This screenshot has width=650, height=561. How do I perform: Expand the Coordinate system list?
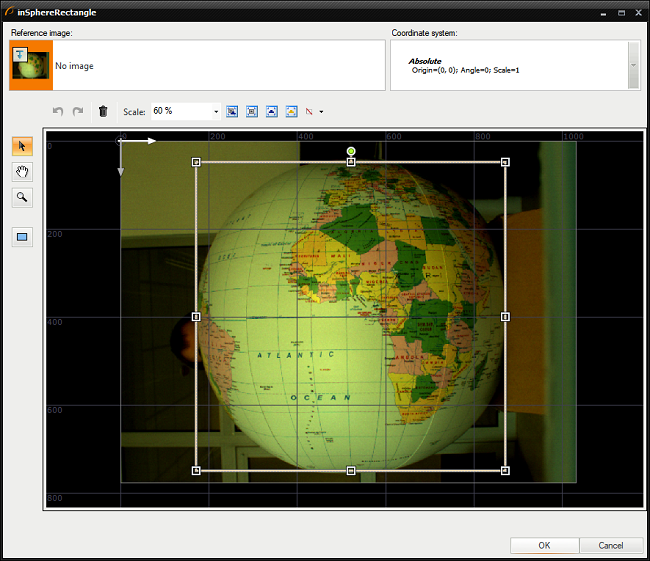633,65
